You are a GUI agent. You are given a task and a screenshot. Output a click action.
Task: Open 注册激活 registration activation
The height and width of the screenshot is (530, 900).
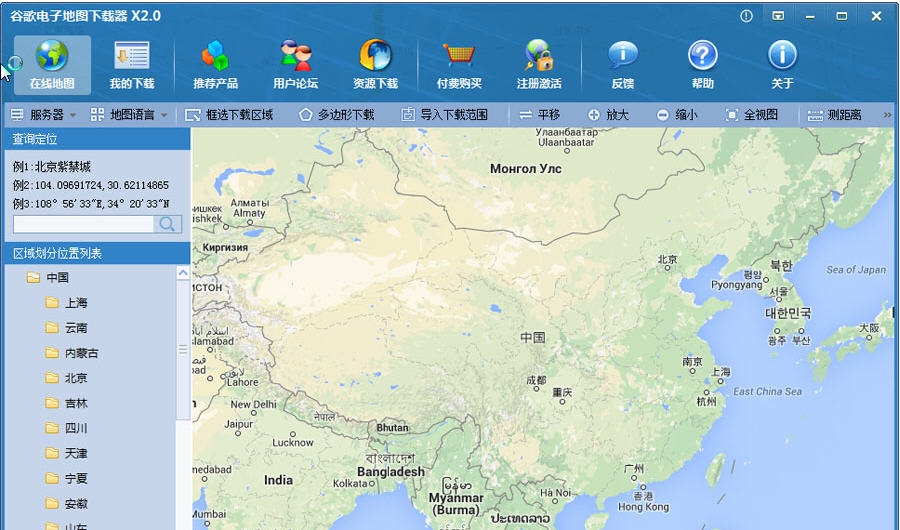click(539, 65)
